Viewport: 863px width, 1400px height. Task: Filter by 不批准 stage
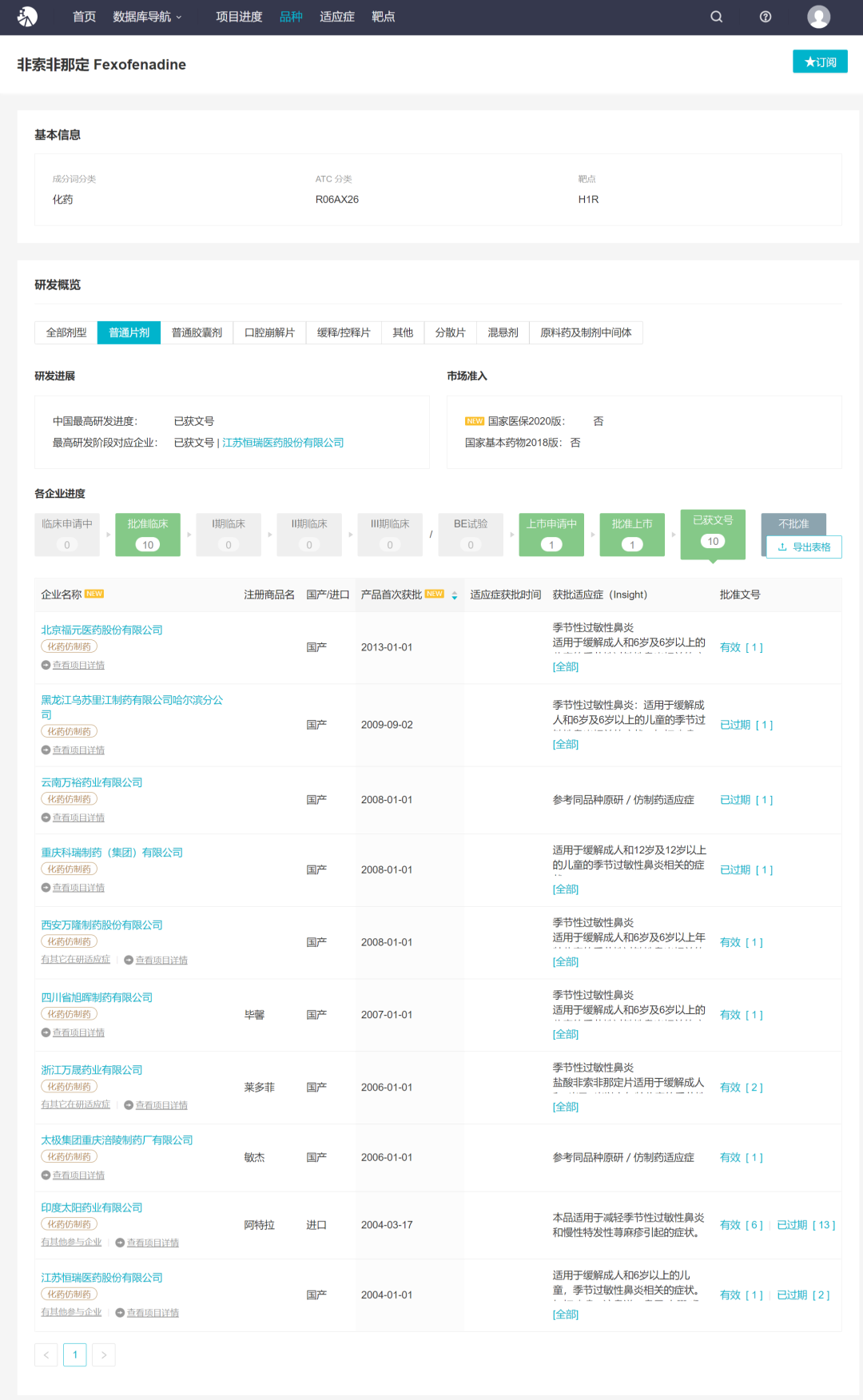coord(793,523)
